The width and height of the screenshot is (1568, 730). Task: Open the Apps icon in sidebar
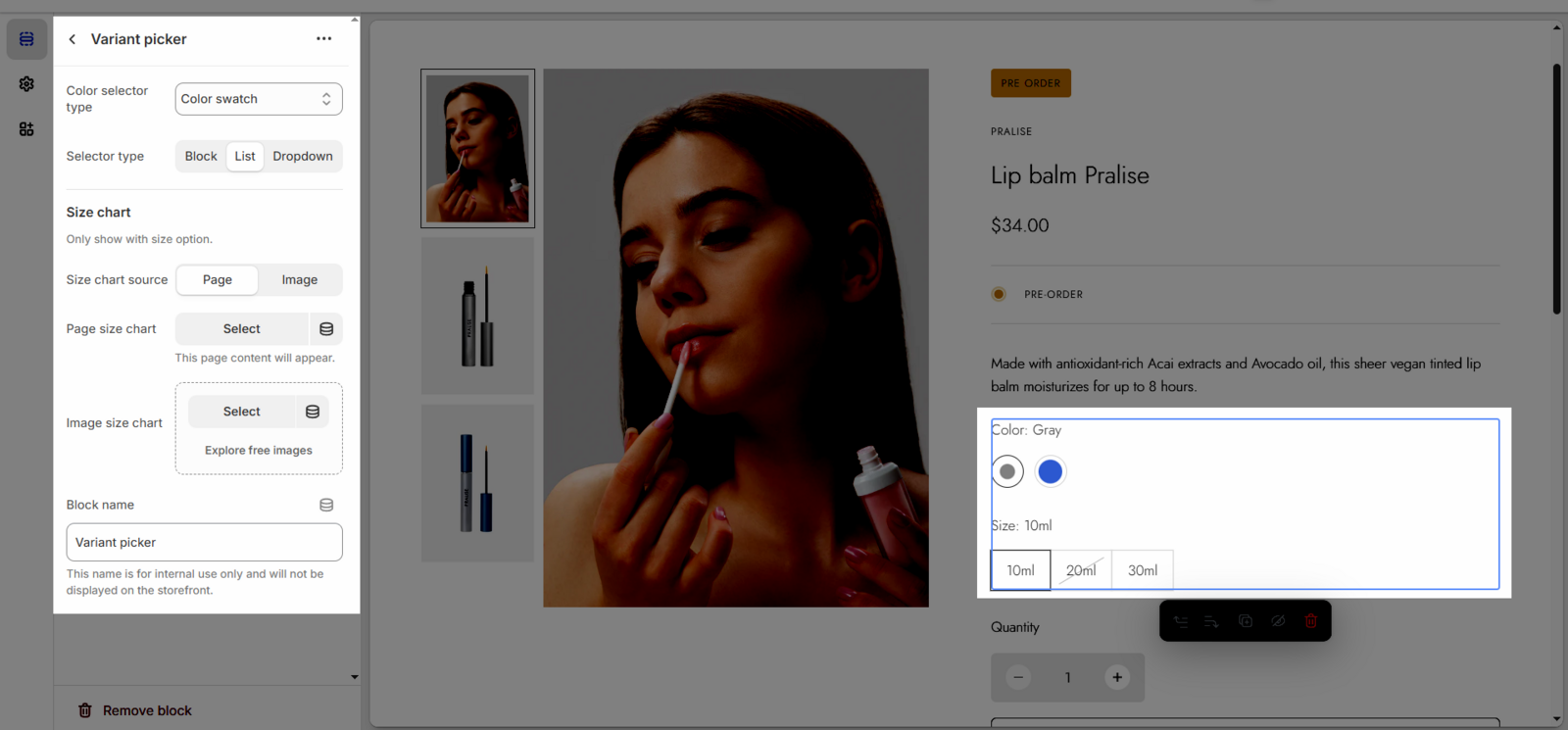[26, 129]
